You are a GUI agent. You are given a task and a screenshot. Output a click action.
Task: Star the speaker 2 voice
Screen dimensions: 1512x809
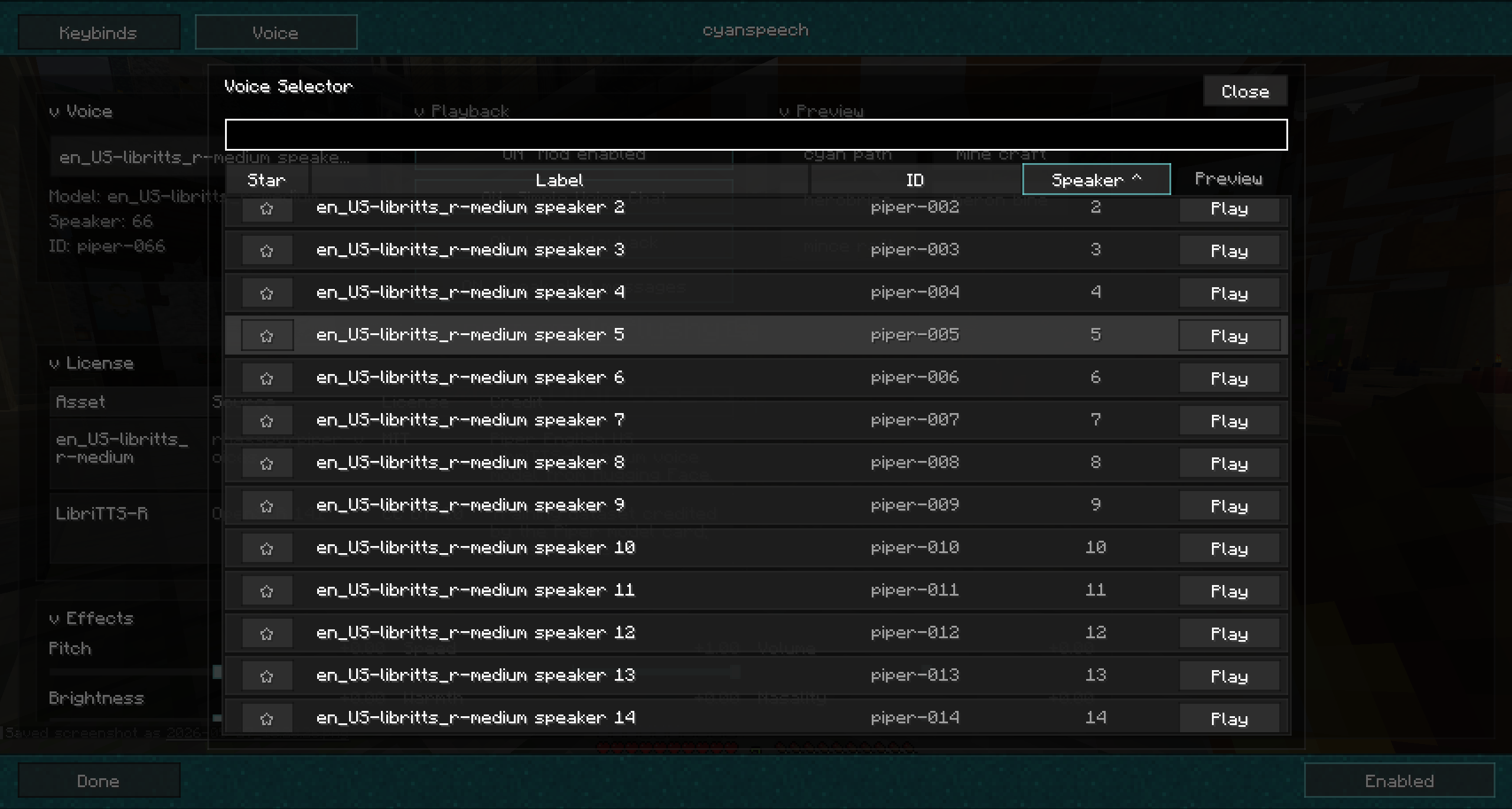click(267, 209)
